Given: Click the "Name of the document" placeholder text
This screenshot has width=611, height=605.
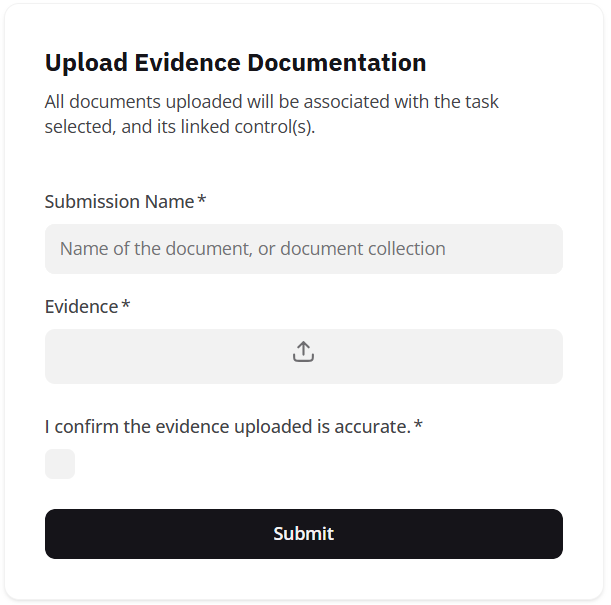Looking at the screenshot, I should point(252,249).
